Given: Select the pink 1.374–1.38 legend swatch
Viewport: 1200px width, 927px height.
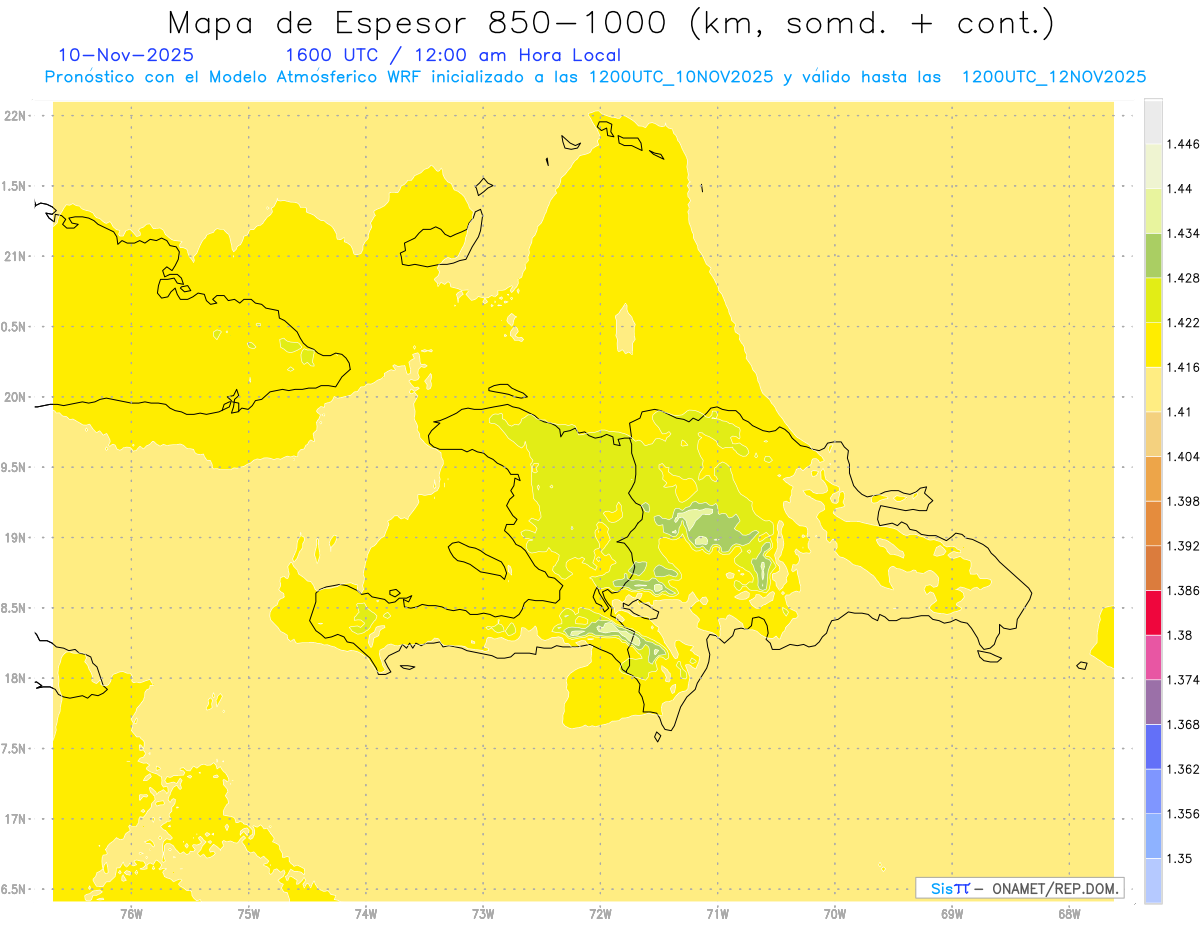Looking at the screenshot, I should 1153,657.
